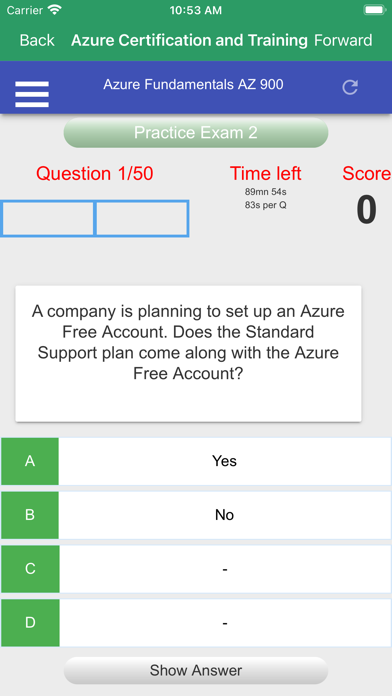This screenshot has height=696, width=392.
Task: Select the green D answer label
Action: [x=30, y=622]
